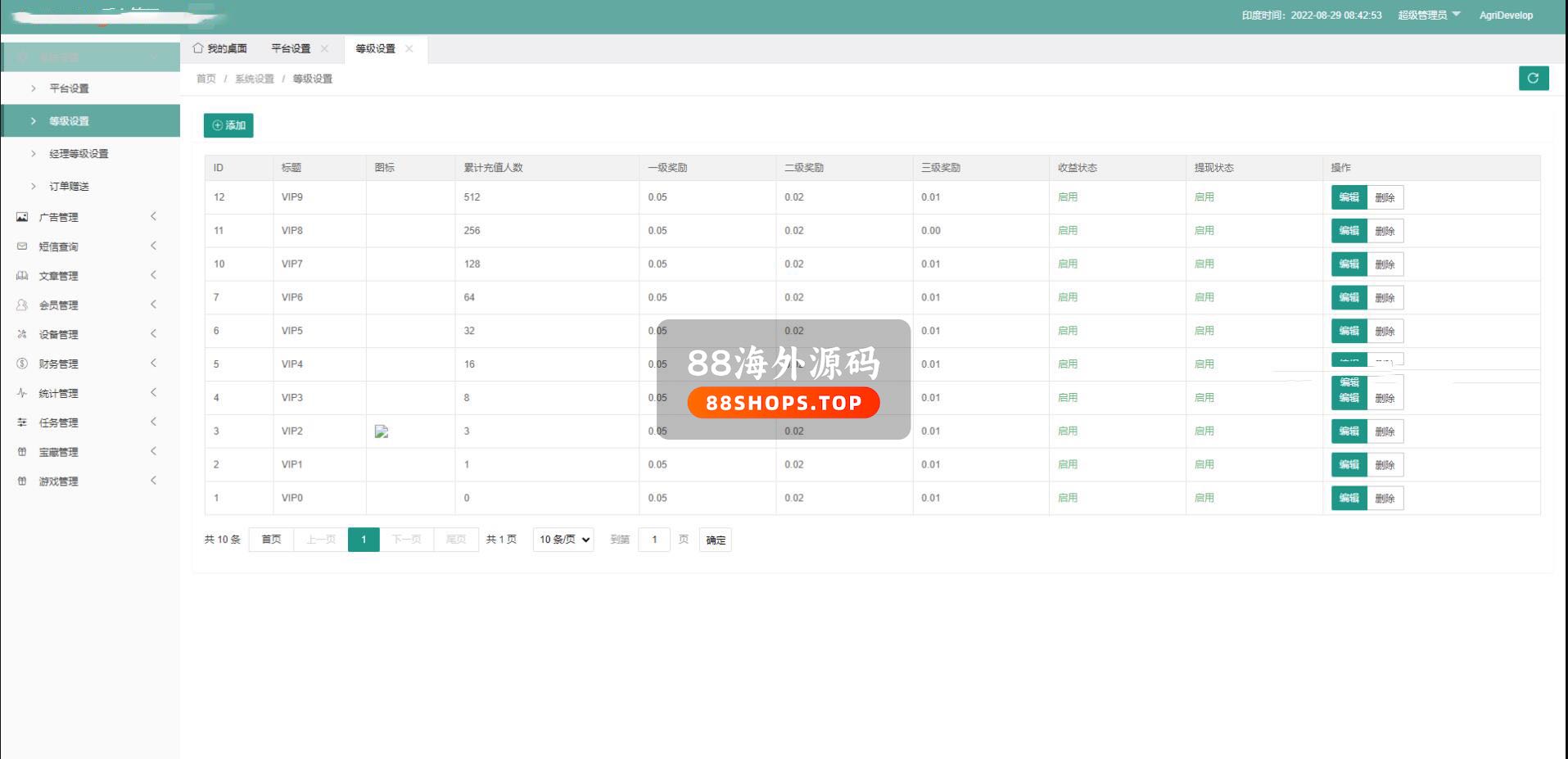Edit the VIP9 level row

click(1349, 197)
